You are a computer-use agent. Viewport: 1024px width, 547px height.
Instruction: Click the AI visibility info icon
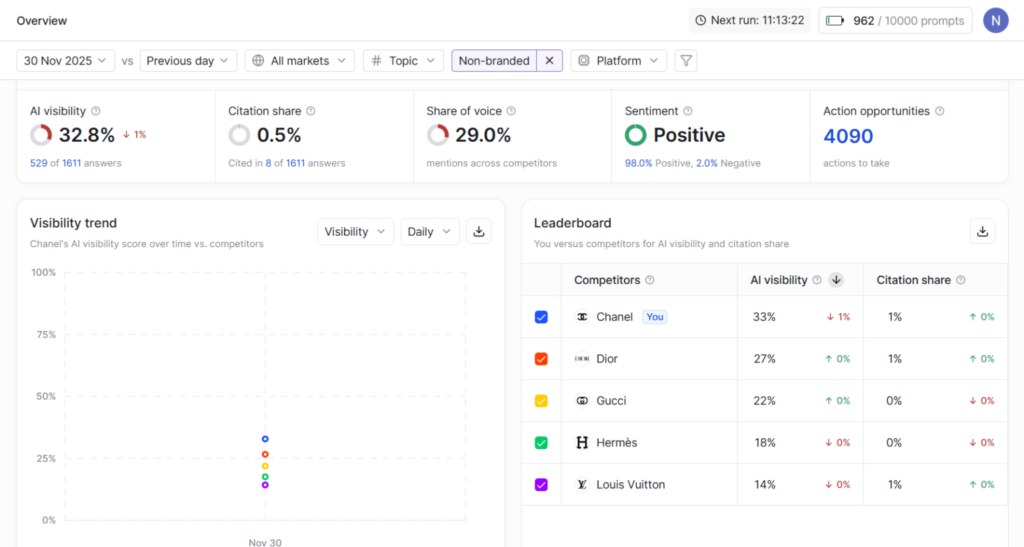[x=96, y=111]
